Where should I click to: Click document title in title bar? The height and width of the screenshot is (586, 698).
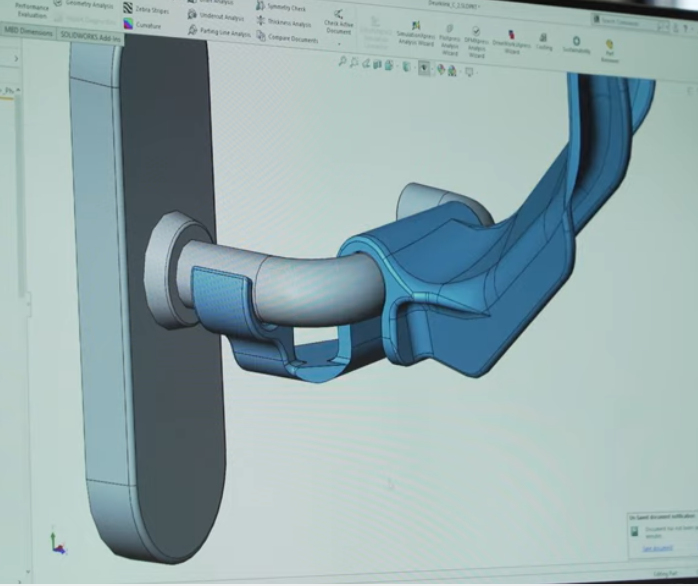[x=452, y=5]
